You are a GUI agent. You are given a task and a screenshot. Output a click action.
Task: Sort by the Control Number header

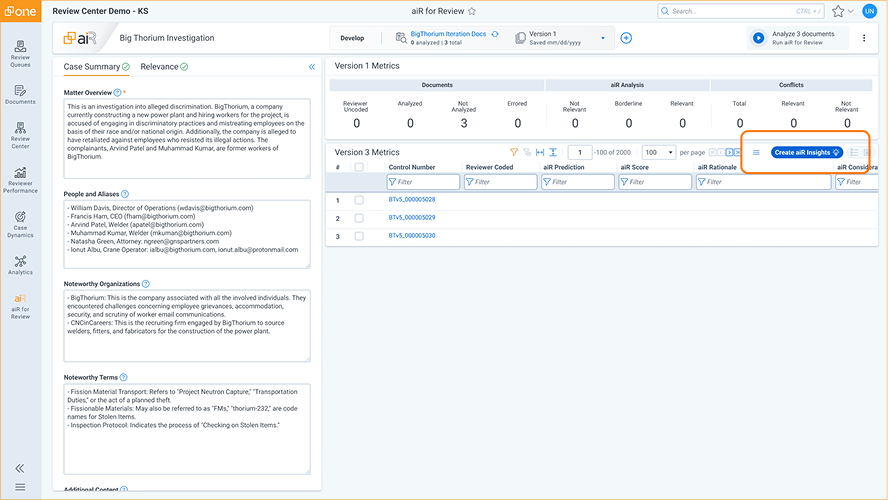click(x=412, y=167)
